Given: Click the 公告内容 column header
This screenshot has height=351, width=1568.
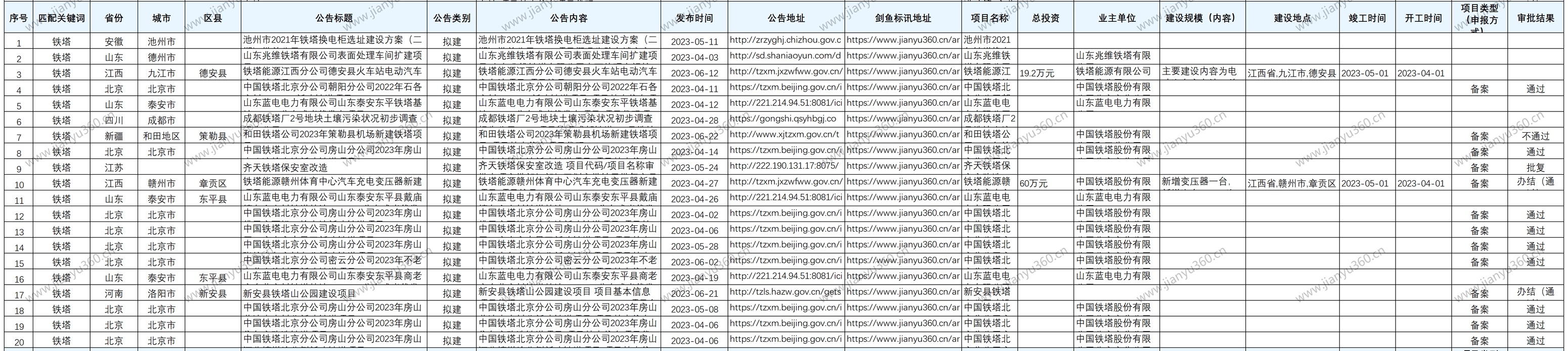Looking at the screenshot, I should click(569, 18).
